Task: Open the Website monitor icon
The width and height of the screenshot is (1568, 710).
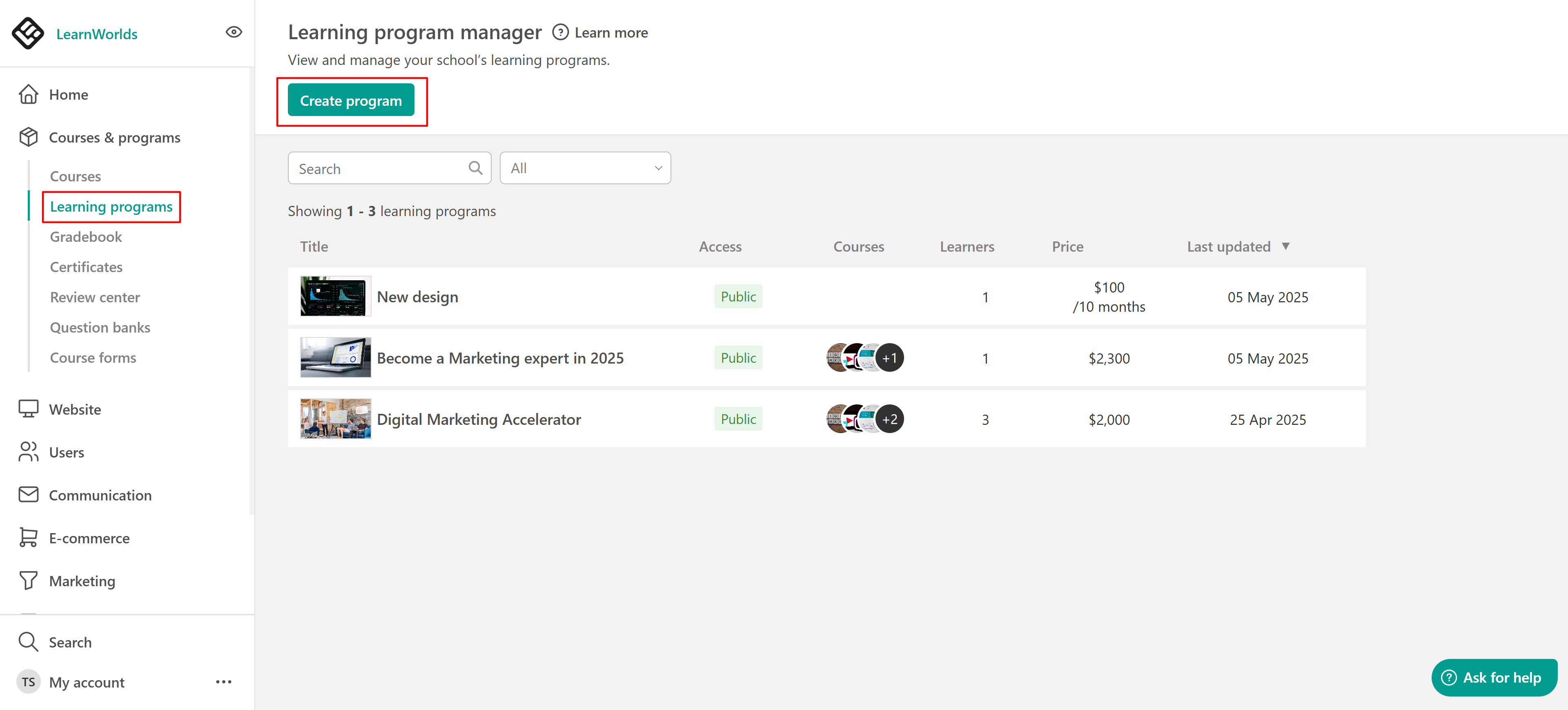Action: click(28, 409)
